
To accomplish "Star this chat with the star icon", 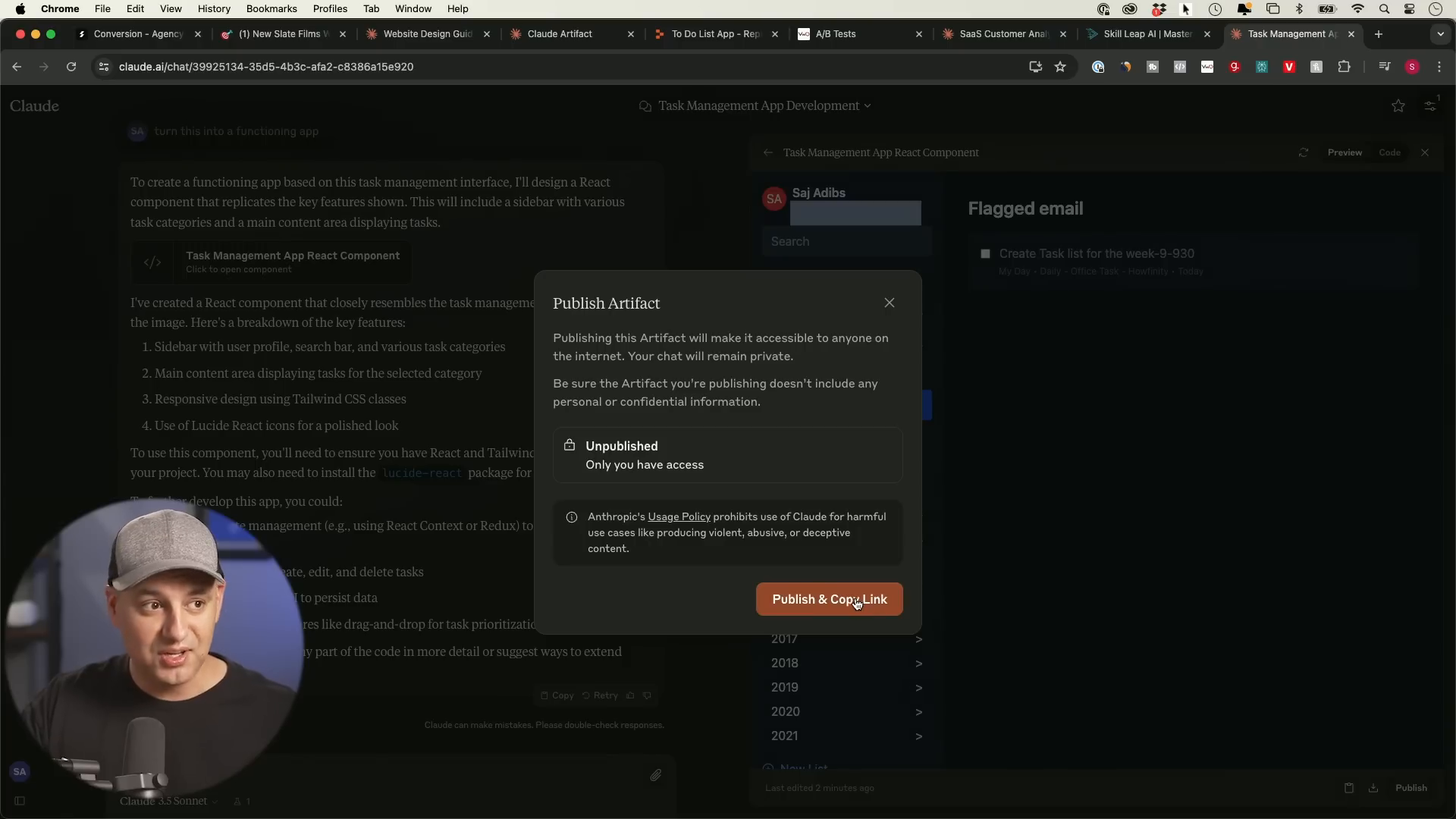I will (1398, 106).
